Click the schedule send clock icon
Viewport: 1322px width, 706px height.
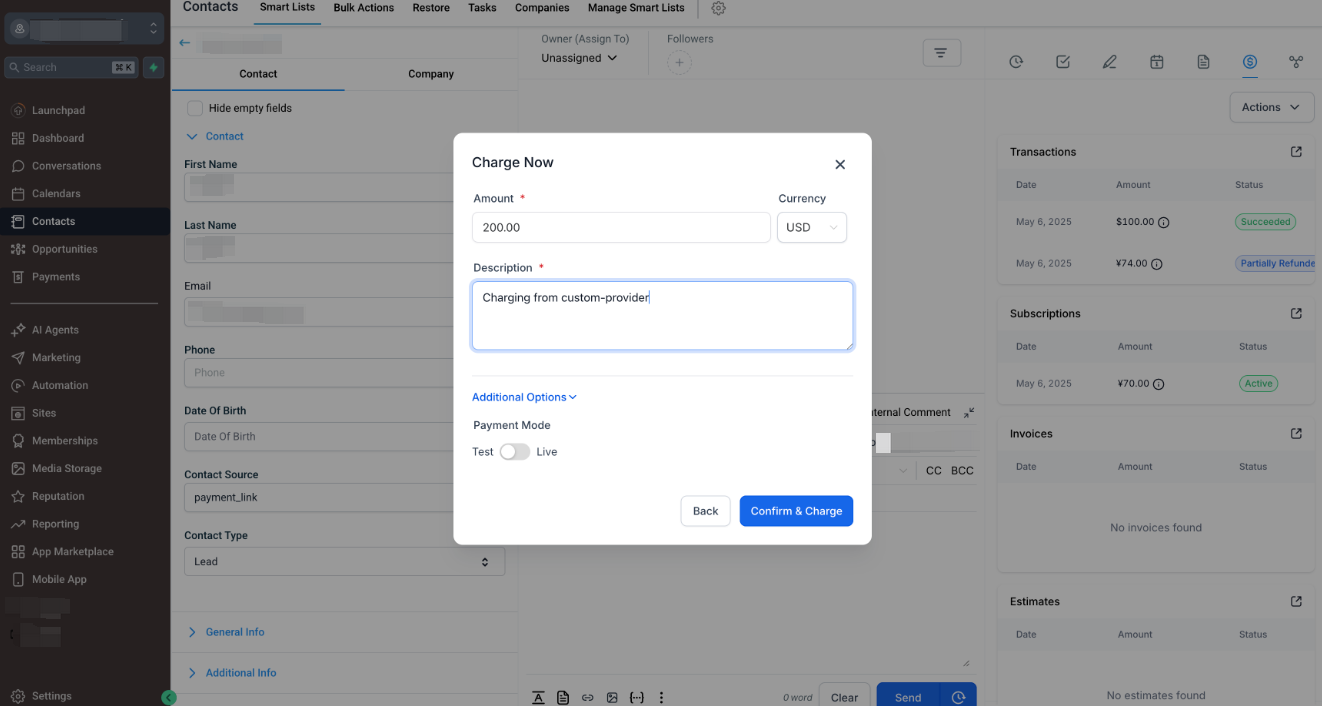pyautogui.click(x=958, y=698)
